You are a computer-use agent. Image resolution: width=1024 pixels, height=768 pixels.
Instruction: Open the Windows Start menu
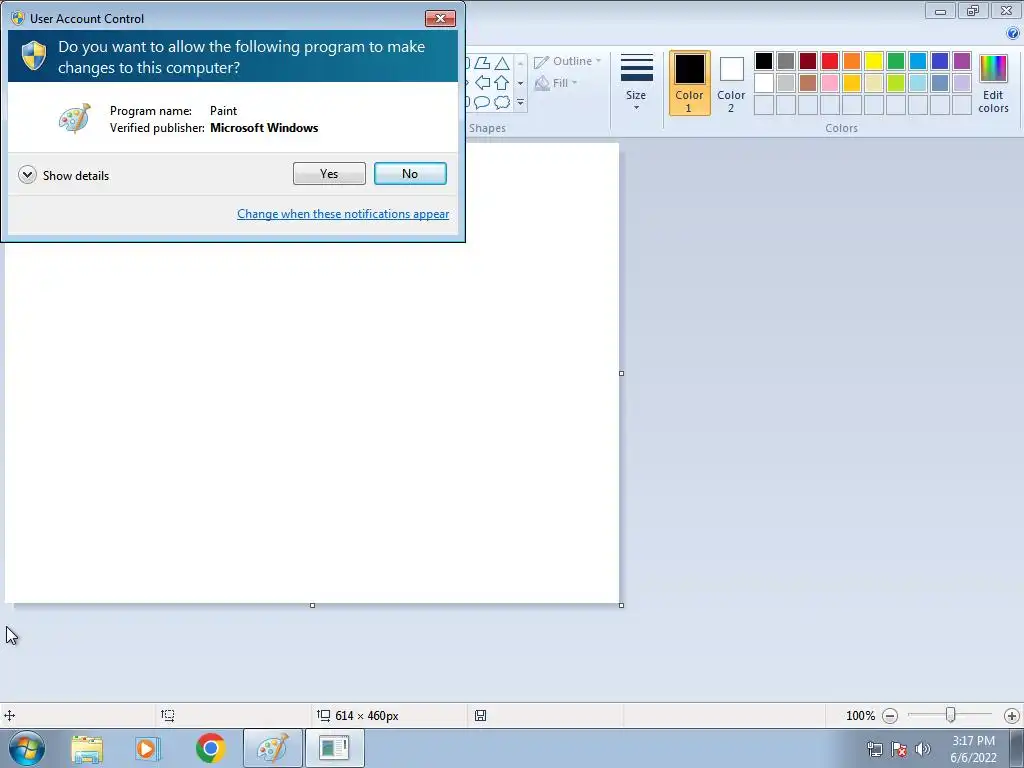click(x=27, y=748)
